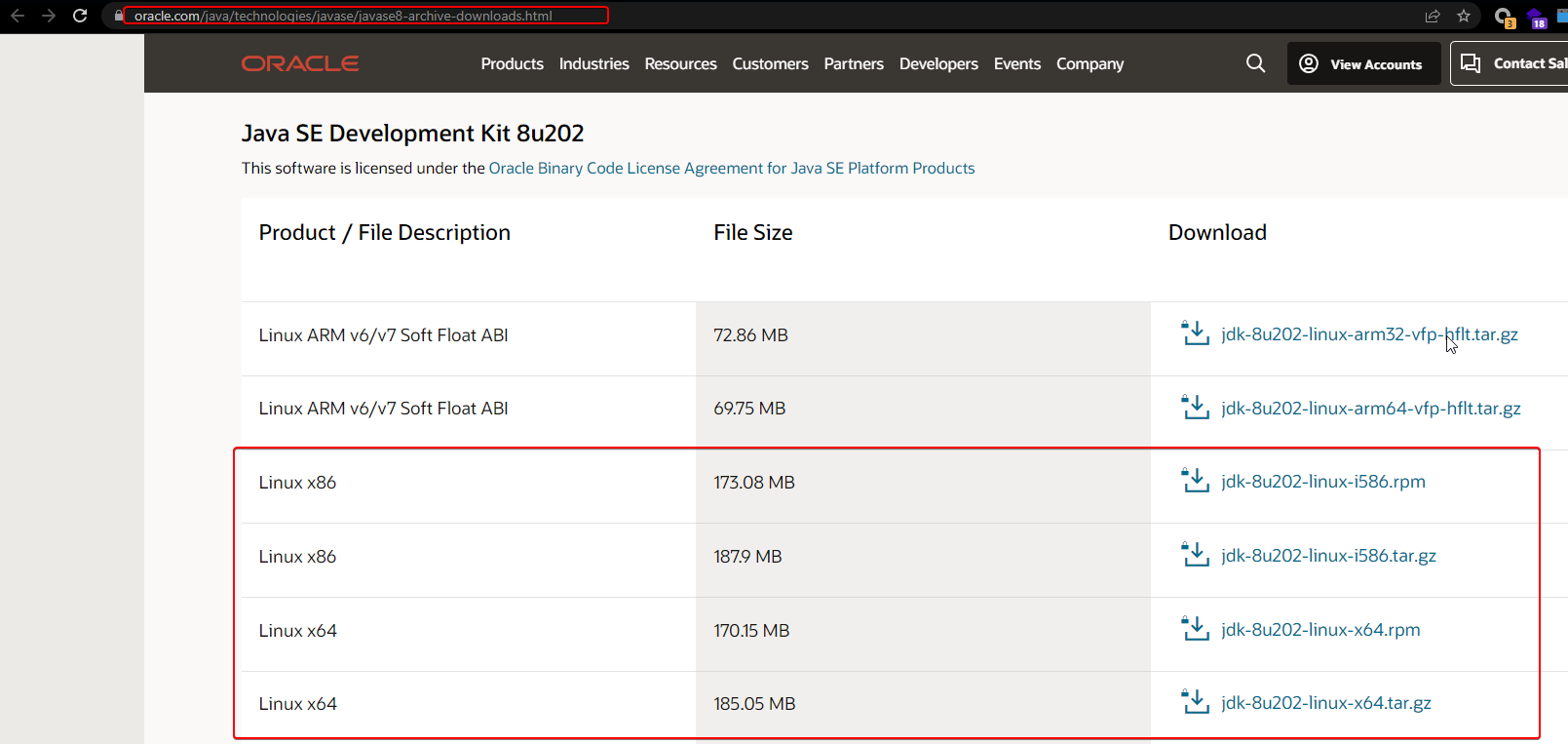This screenshot has height=744, width=1568.
Task: Download jdk-8u202-linux-i586.tar.gz link
Action: click(1328, 556)
